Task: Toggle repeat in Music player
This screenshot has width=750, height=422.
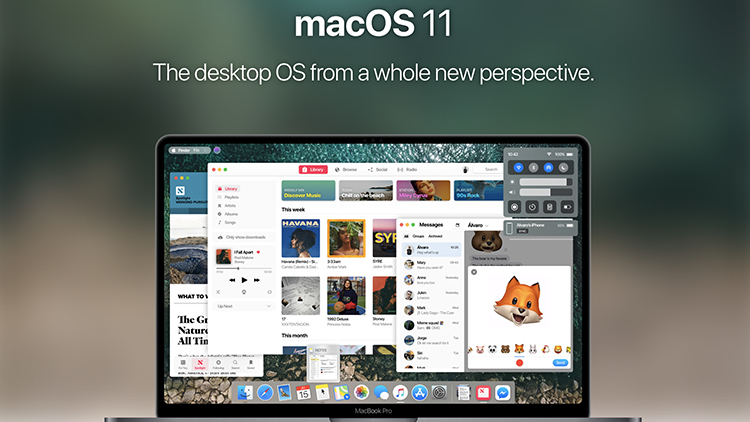Action: click(x=269, y=292)
